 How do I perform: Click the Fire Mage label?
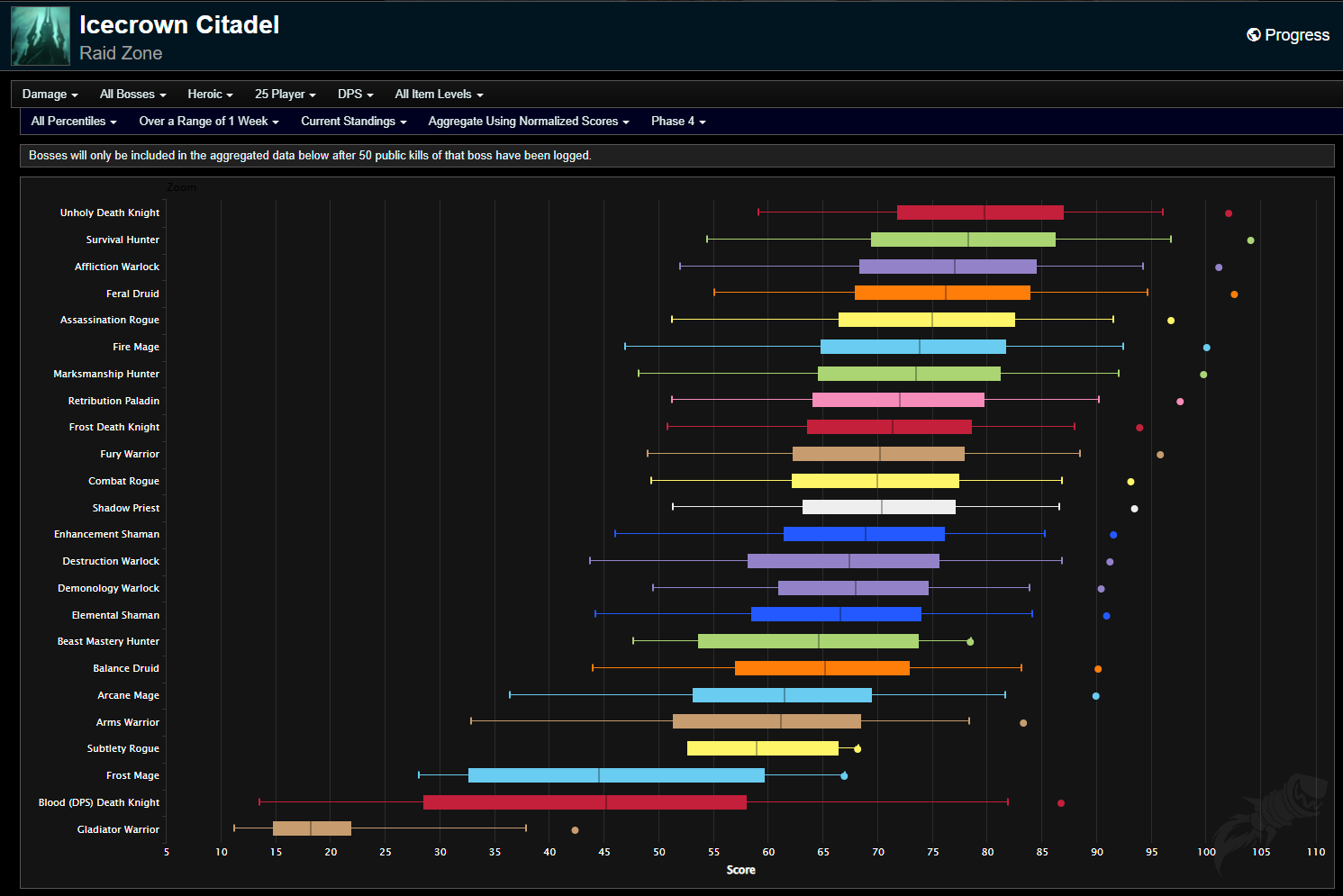point(136,348)
